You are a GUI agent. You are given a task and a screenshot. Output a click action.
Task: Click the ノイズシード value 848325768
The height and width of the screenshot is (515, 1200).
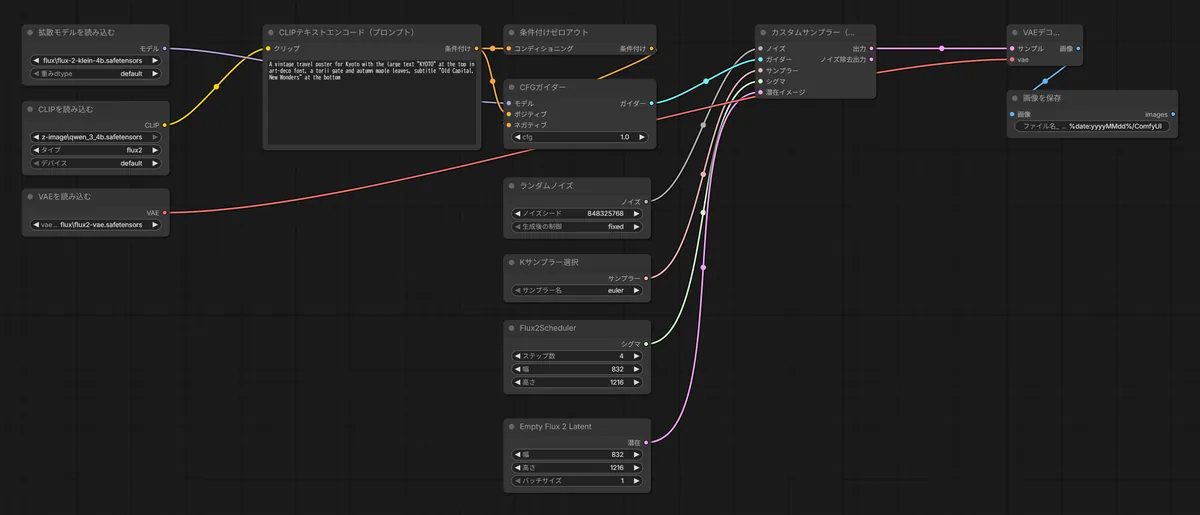[605, 213]
